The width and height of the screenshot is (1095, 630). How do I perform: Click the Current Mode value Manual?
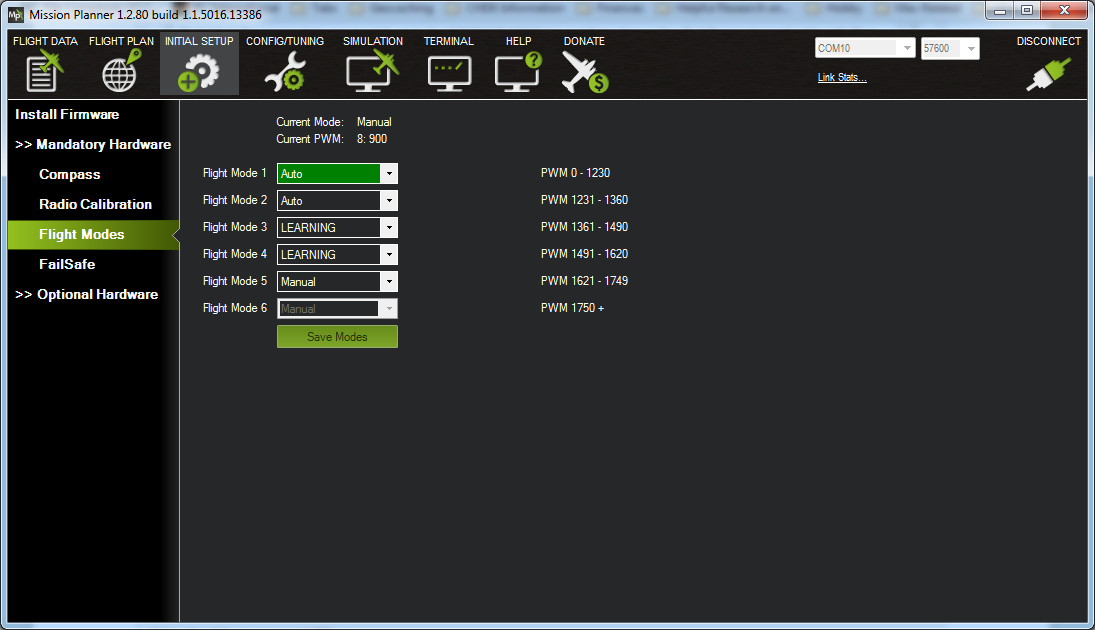pyautogui.click(x=374, y=122)
